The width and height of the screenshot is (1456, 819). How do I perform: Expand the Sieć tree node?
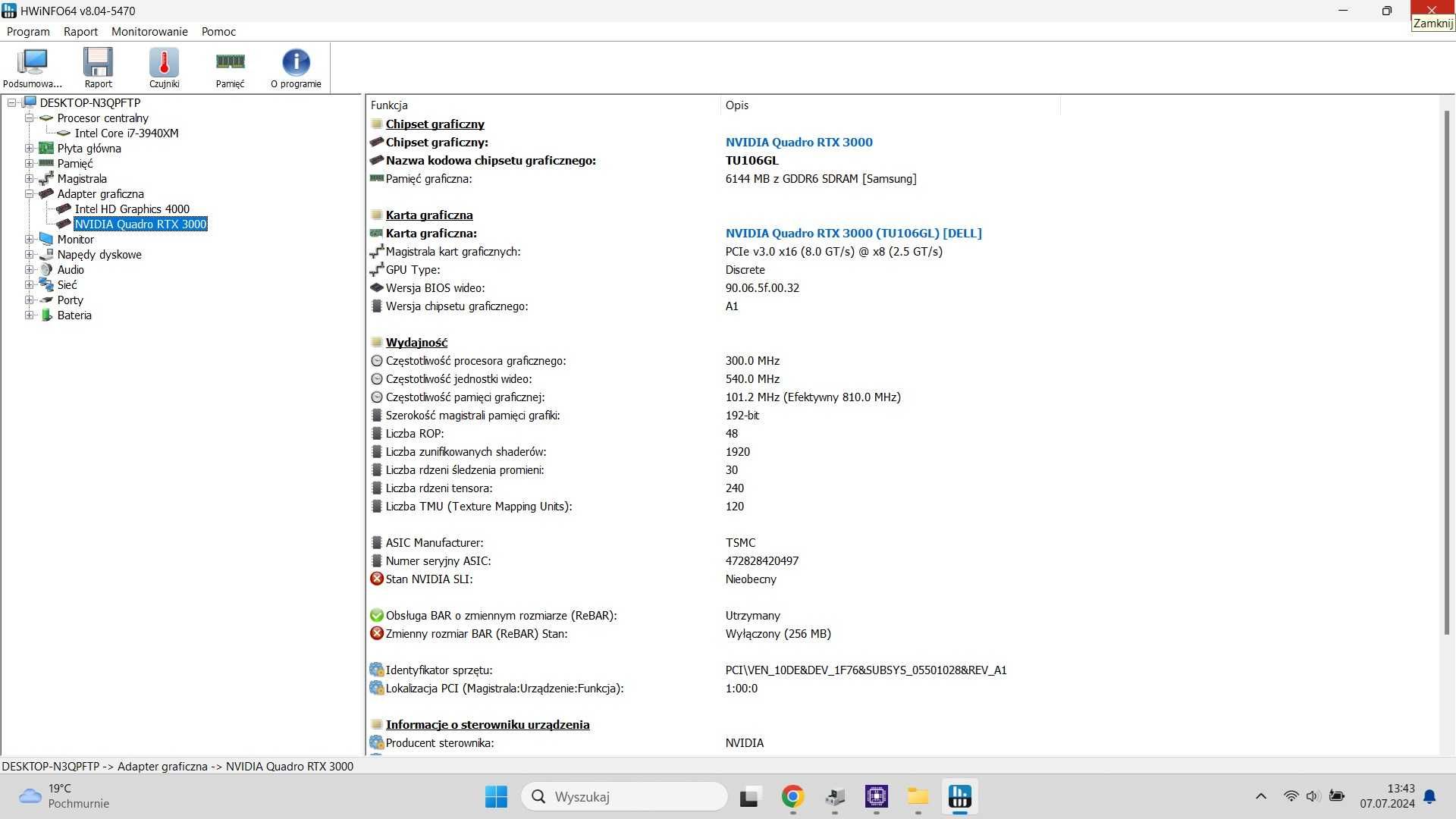(x=29, y=284)
